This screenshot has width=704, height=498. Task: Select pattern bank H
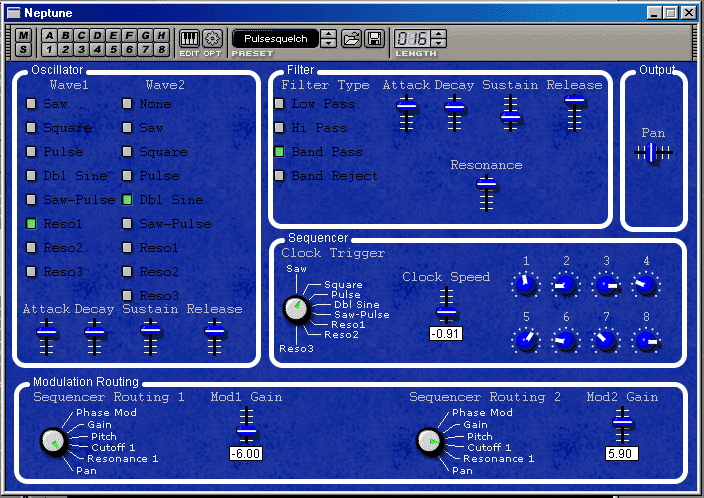[162, 35]
